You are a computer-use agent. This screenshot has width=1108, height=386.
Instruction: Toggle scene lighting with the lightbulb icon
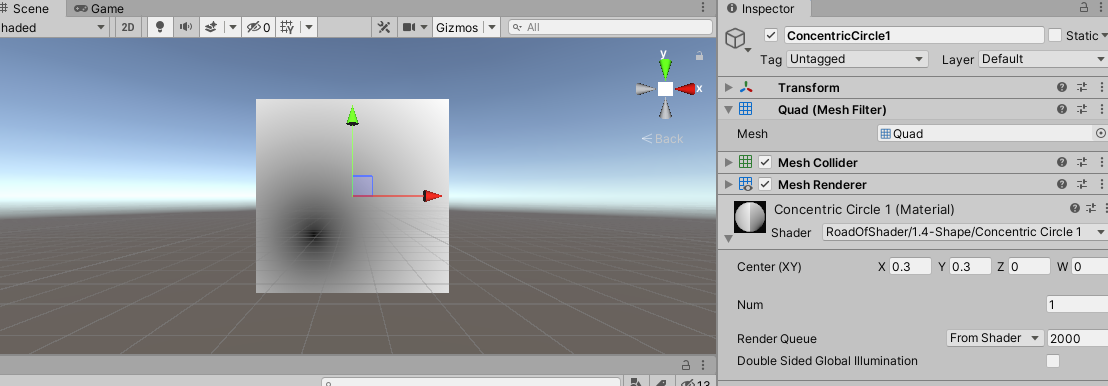pos(160,27)
